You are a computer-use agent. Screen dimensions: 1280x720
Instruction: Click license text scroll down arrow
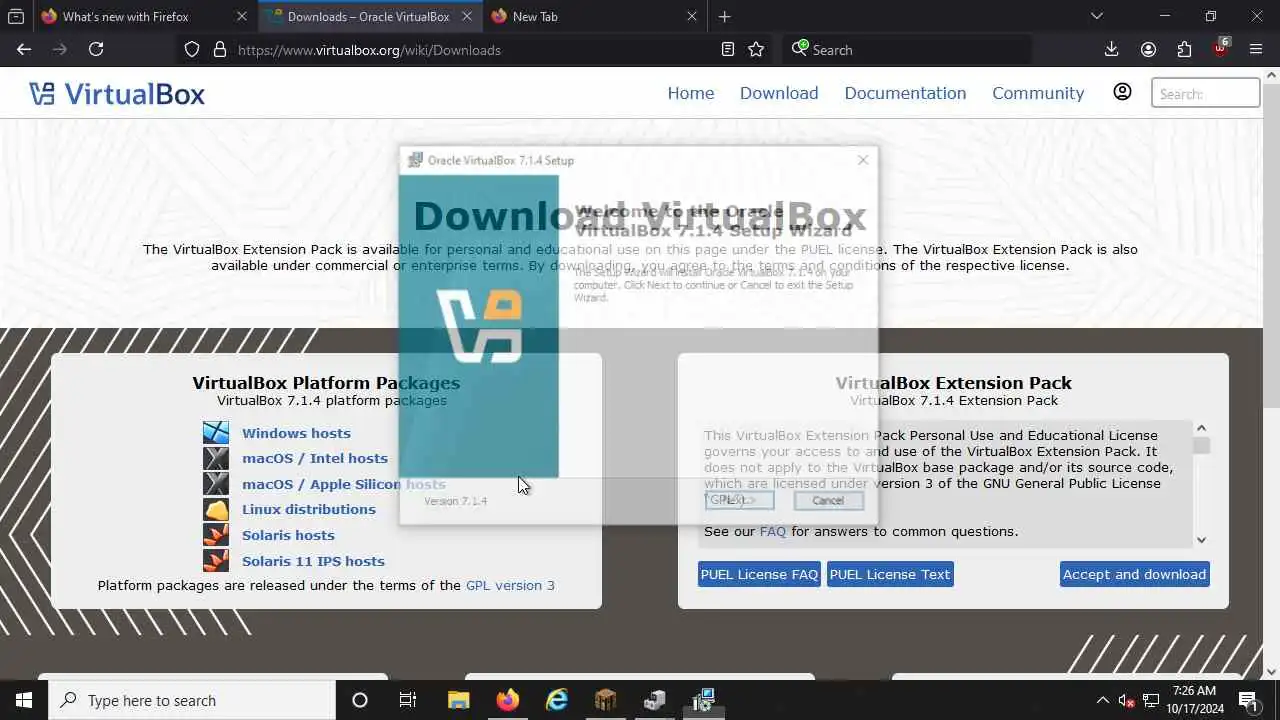1201,540
